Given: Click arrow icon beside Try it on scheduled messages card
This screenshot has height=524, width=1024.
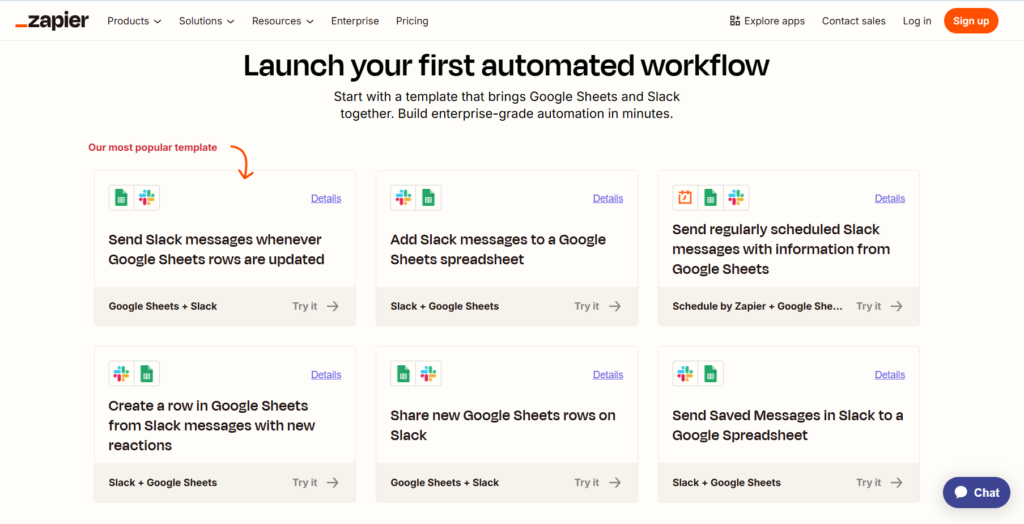Looking at the screenshot, I should (897, 306).
